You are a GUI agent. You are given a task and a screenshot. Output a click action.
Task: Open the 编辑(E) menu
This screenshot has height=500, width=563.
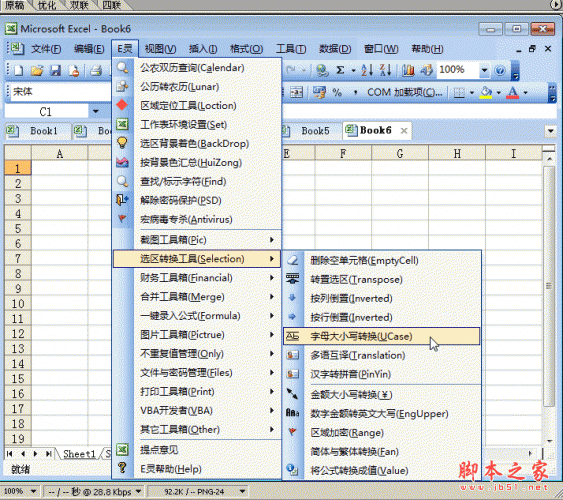tap(89, 49)
